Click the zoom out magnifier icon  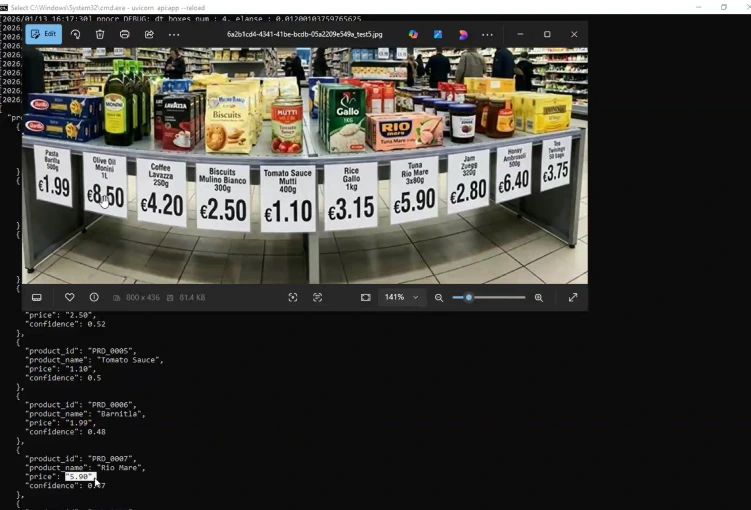tap(438, 297)
